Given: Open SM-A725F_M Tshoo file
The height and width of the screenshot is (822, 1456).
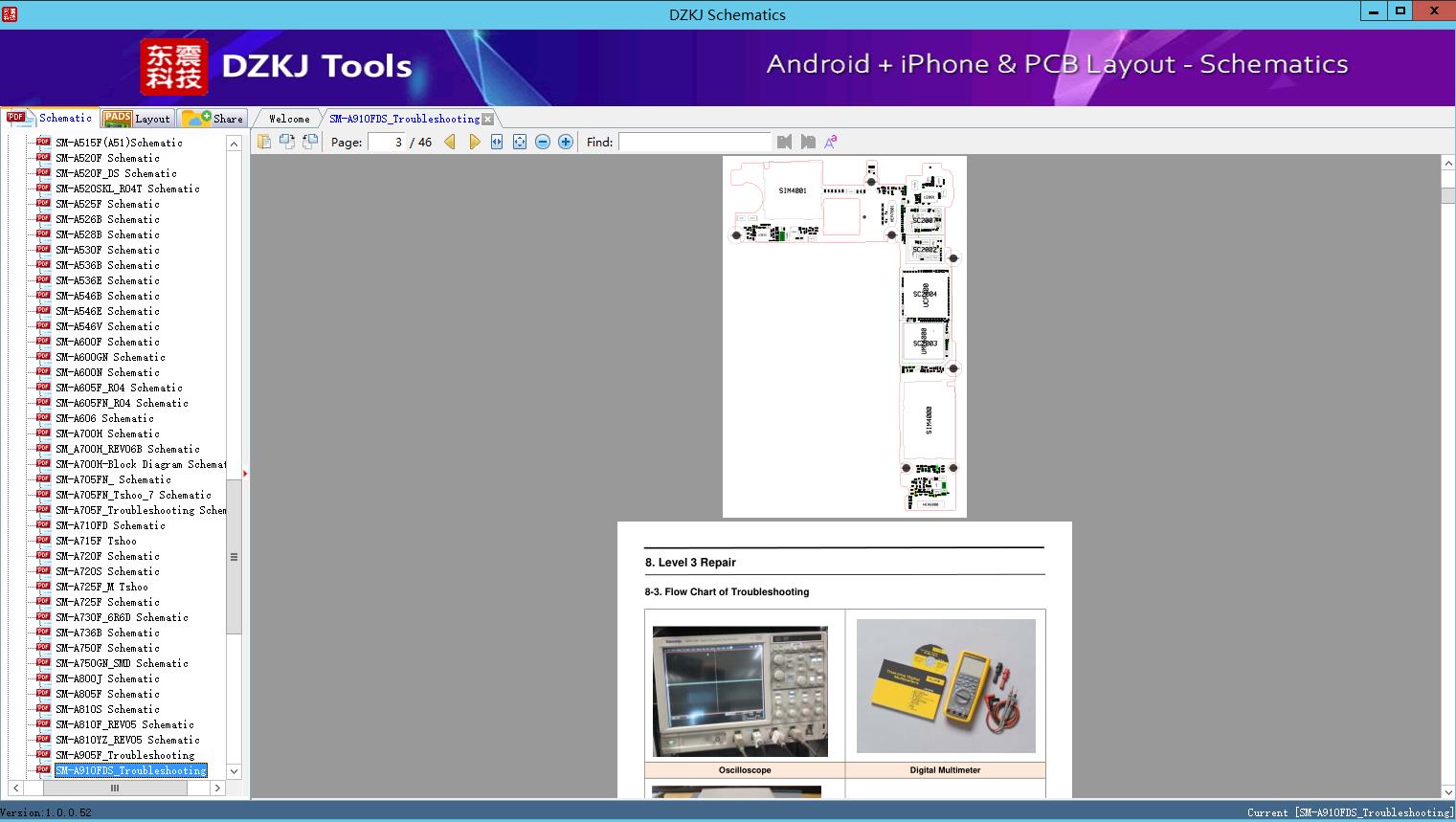Looking at the screenshot, I should point(101,587).
